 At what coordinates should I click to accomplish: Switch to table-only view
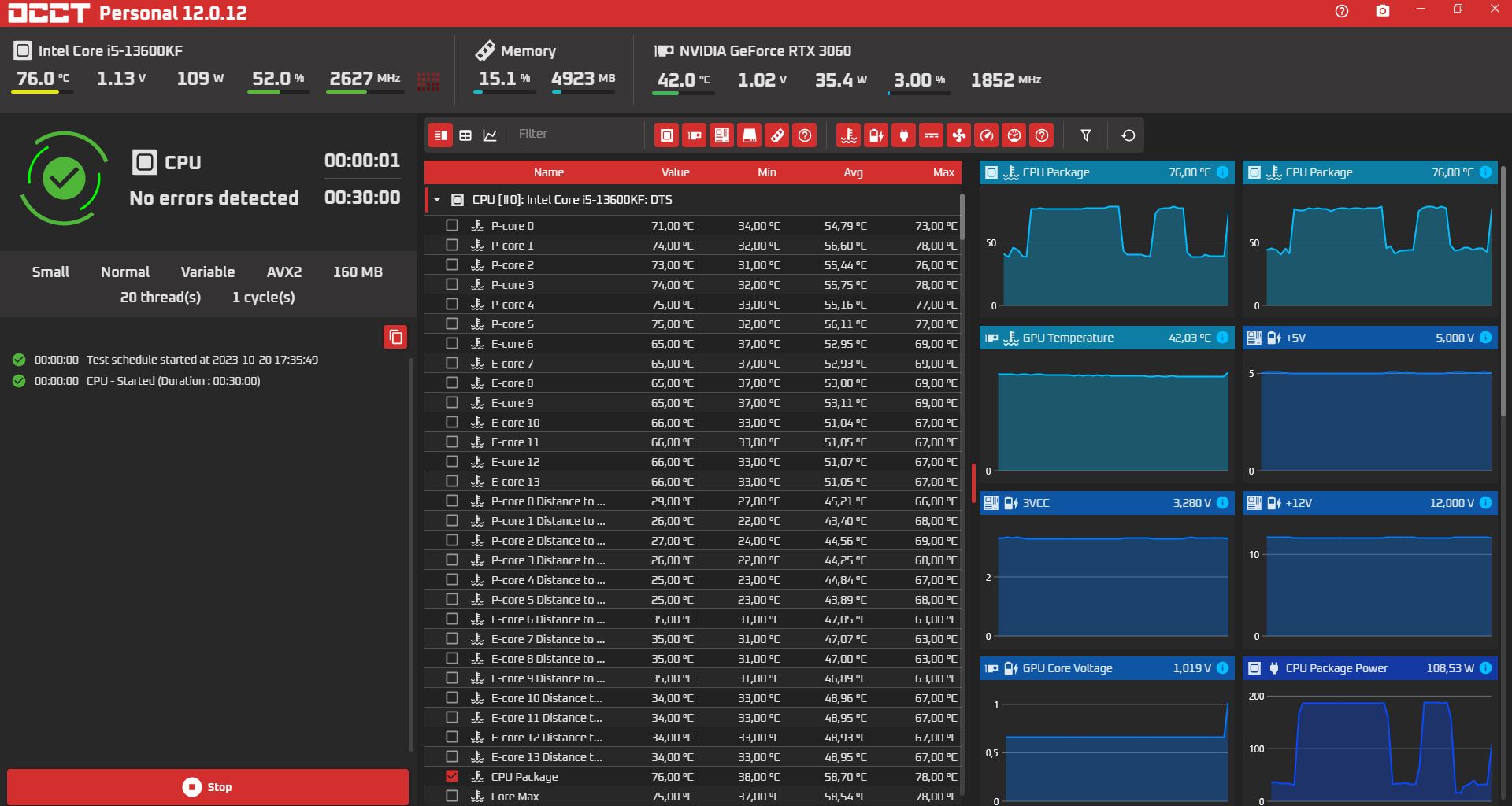tap(465, 135)
